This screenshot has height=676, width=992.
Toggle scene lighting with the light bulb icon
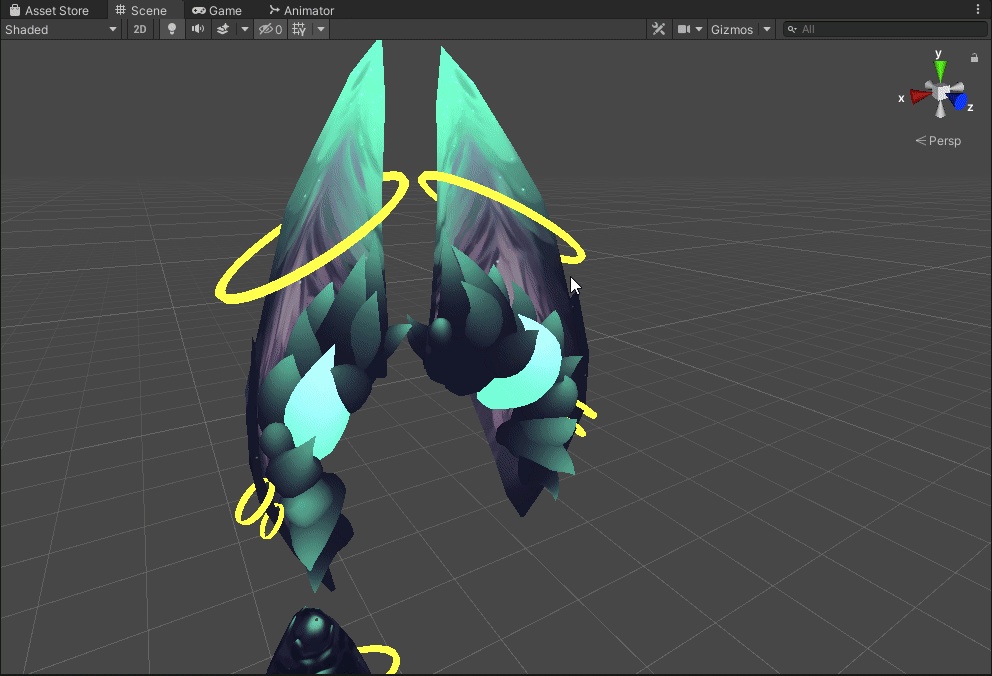pos(171,29)
